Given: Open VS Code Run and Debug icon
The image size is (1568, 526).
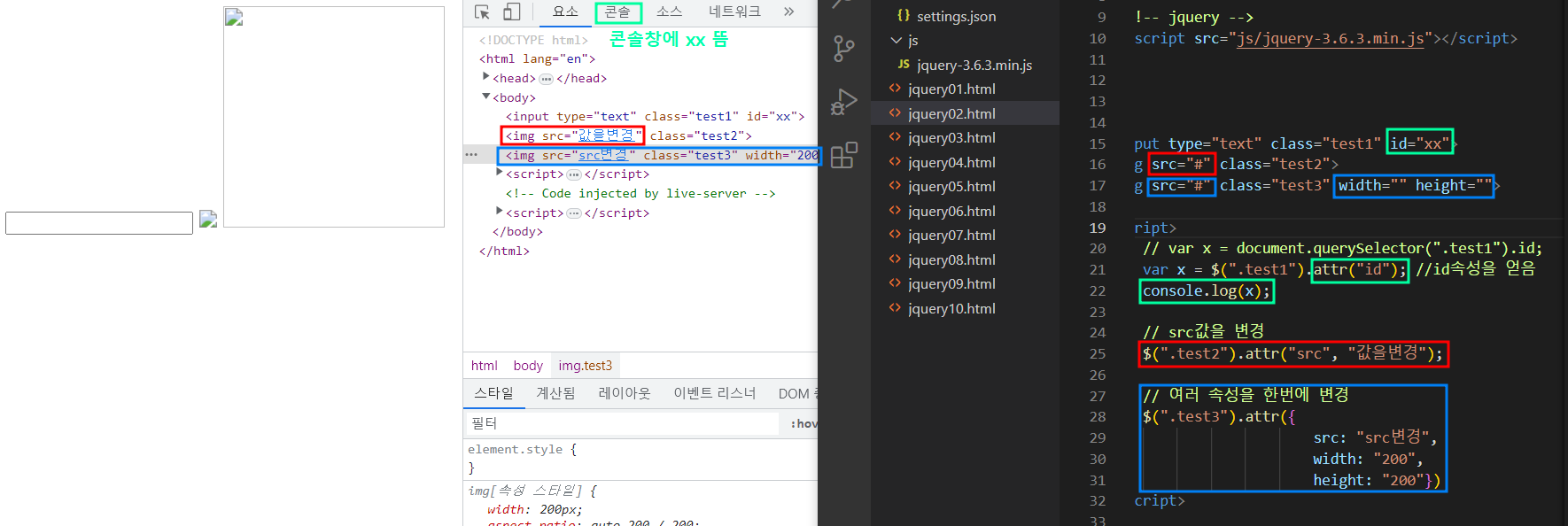Looking at the screenshot, I should (844, 102).
